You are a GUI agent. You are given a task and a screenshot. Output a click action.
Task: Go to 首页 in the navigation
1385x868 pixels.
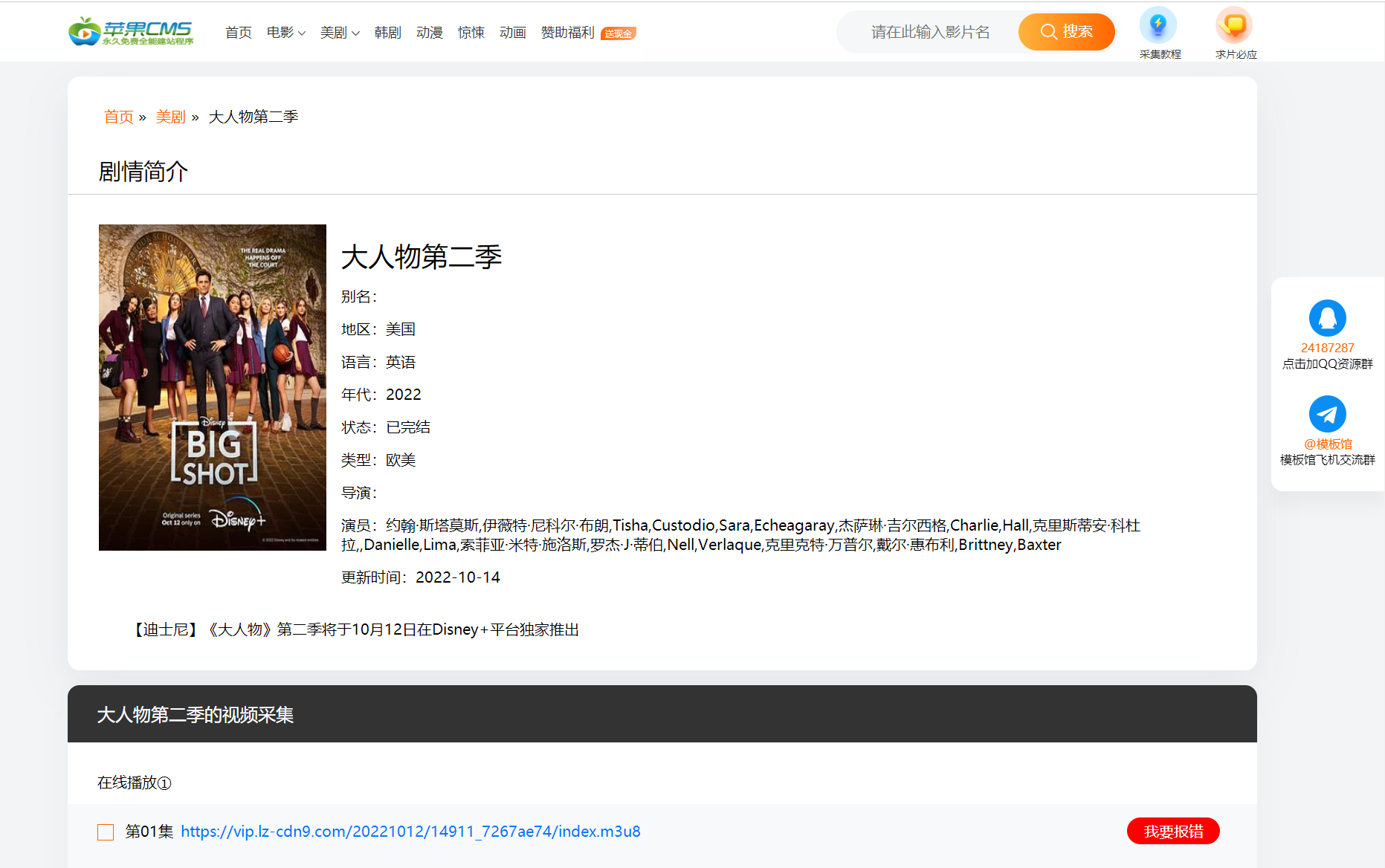239,33
